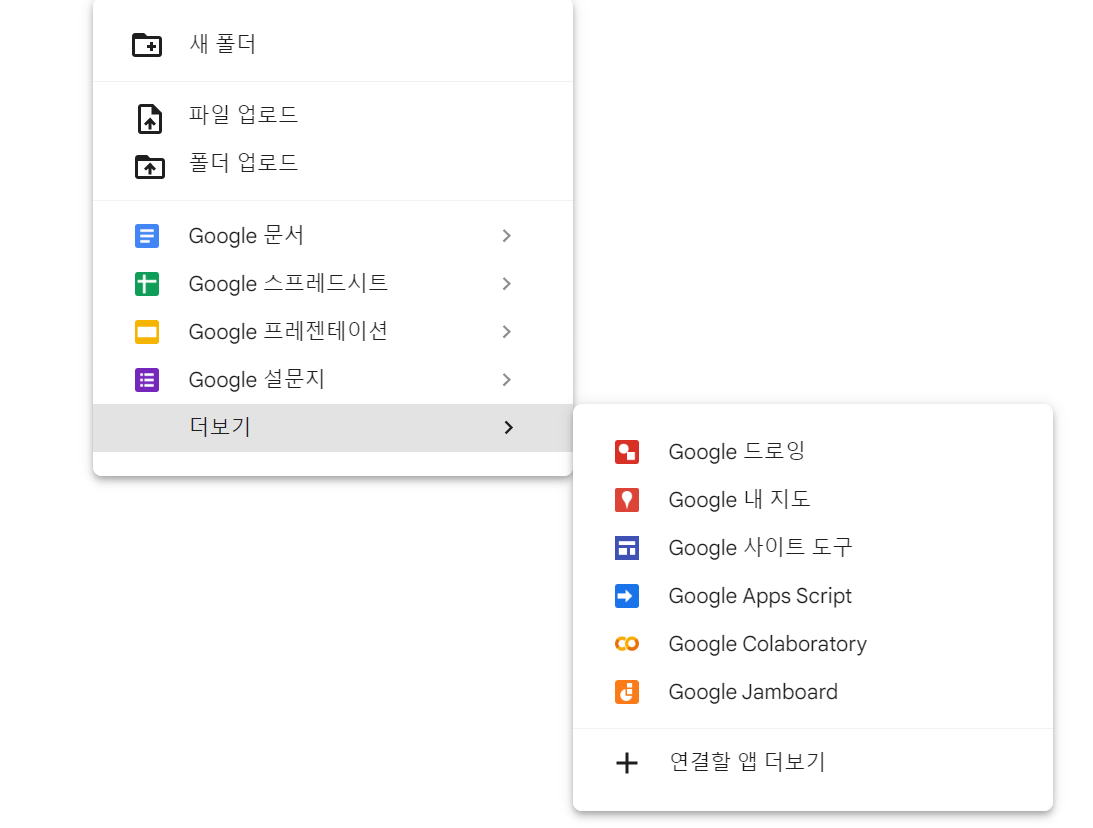The image size is (1093, 828).
Task: Select 새 폴더 menu item
Action: 333,45
